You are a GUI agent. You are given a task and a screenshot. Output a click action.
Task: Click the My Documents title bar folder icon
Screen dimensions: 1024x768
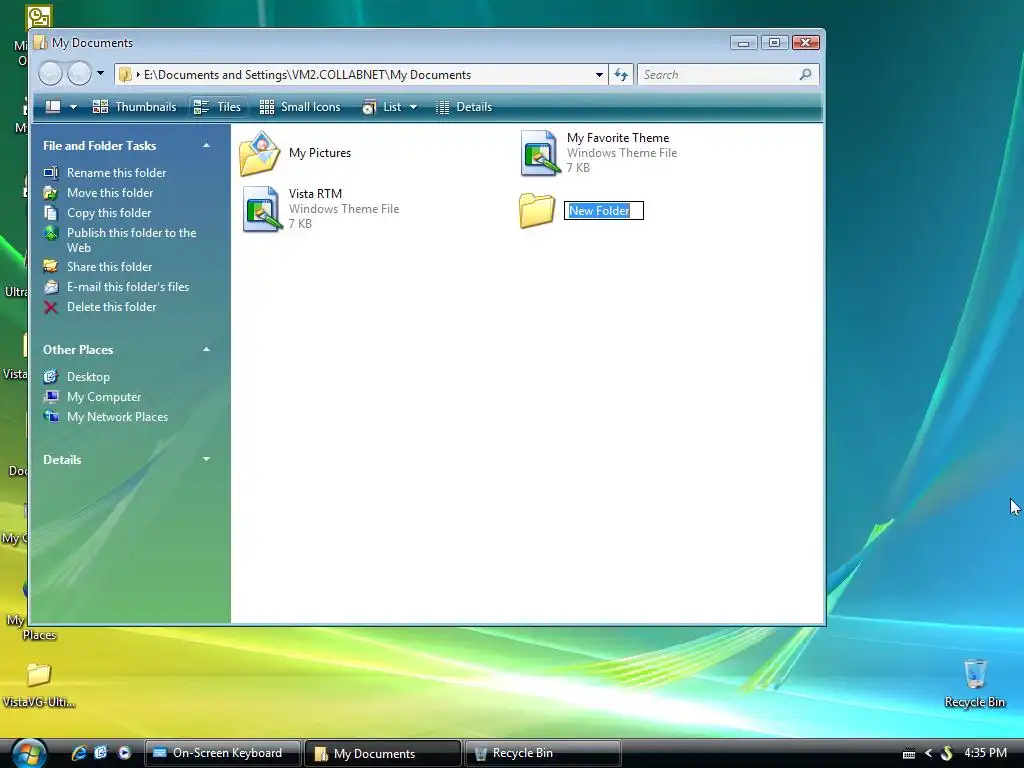click(40, 42)
